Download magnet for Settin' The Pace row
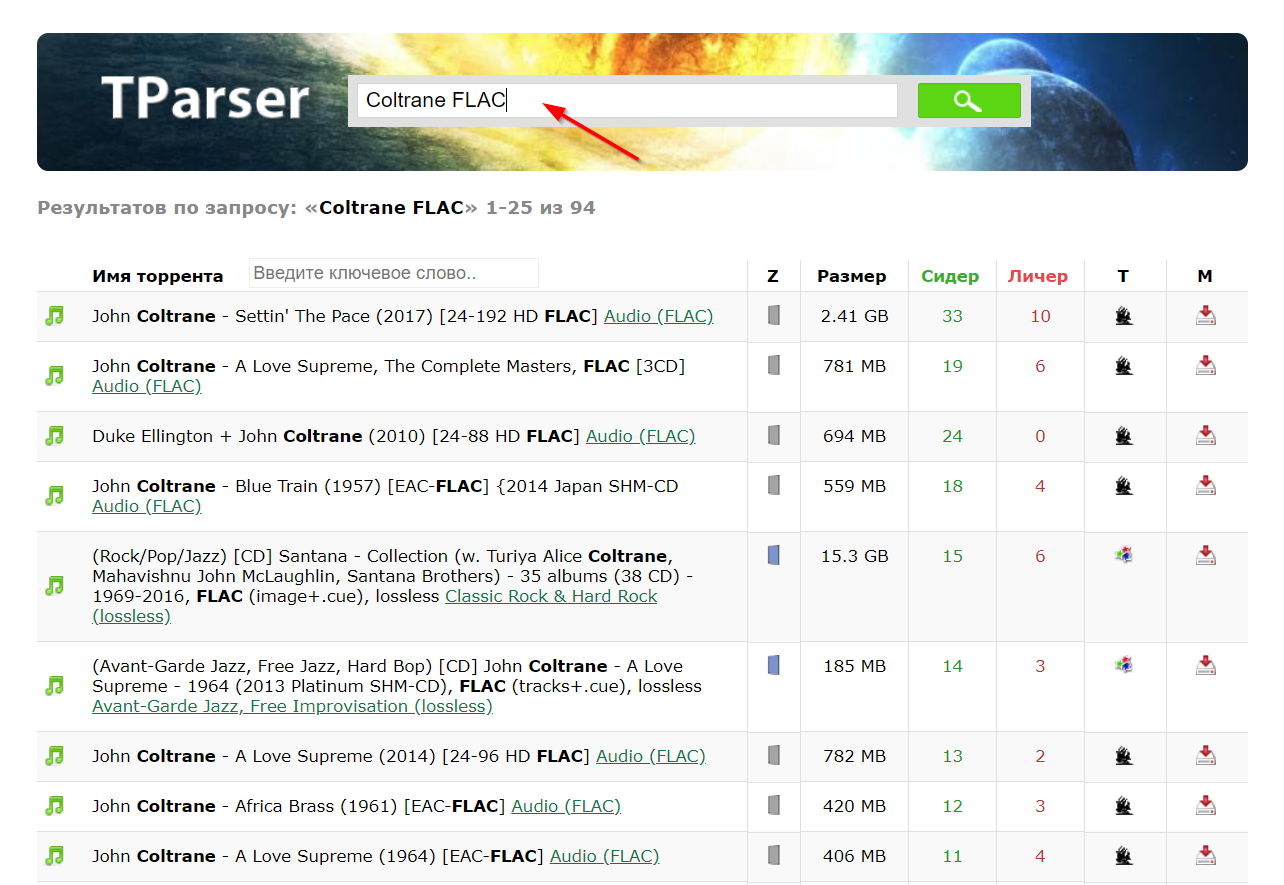The width and height of the screenshot is (1284, 885). pos(1206,316)
